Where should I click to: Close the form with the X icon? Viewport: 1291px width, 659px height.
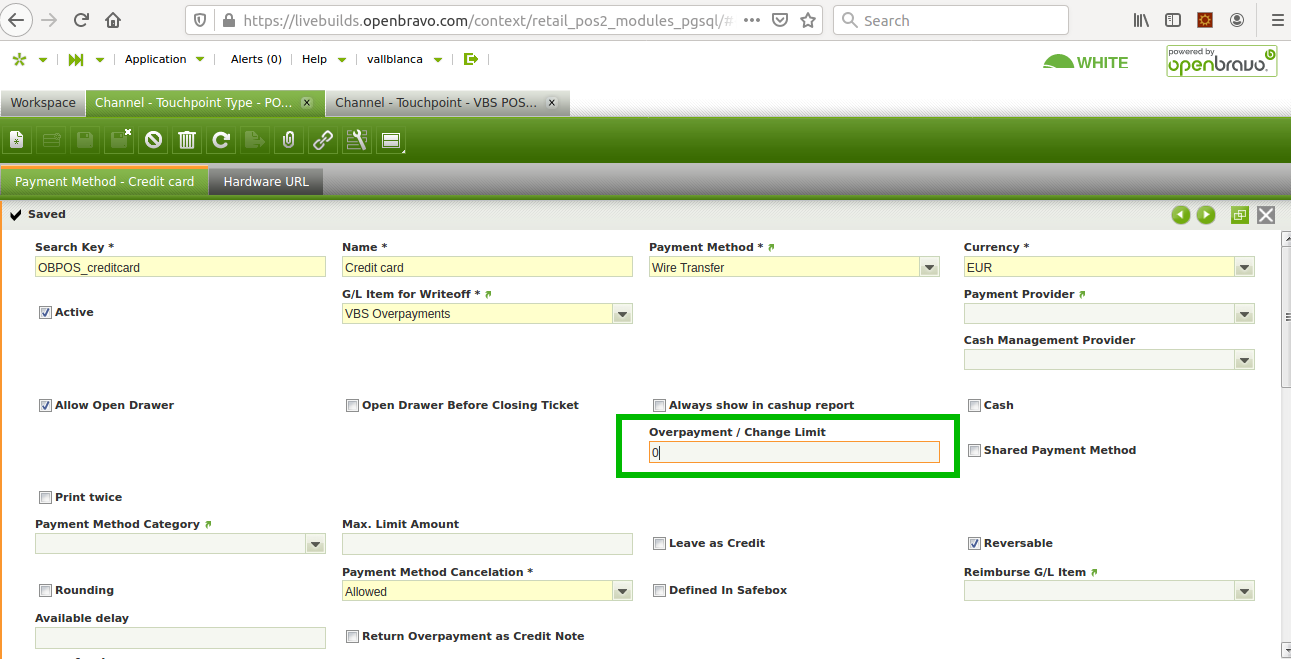click(x=1266, y=215)
